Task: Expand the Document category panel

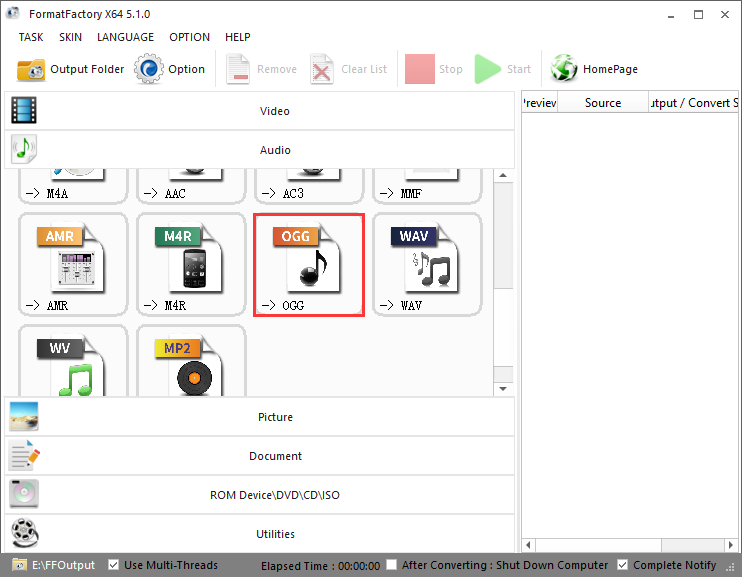Action: [259, 456]
